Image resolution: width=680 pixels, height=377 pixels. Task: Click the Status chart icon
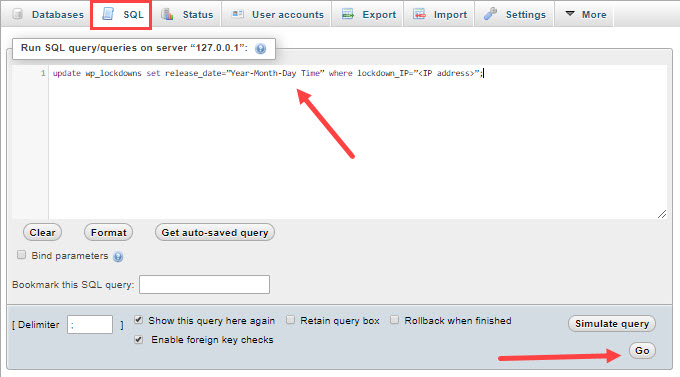tap(167, 14)
